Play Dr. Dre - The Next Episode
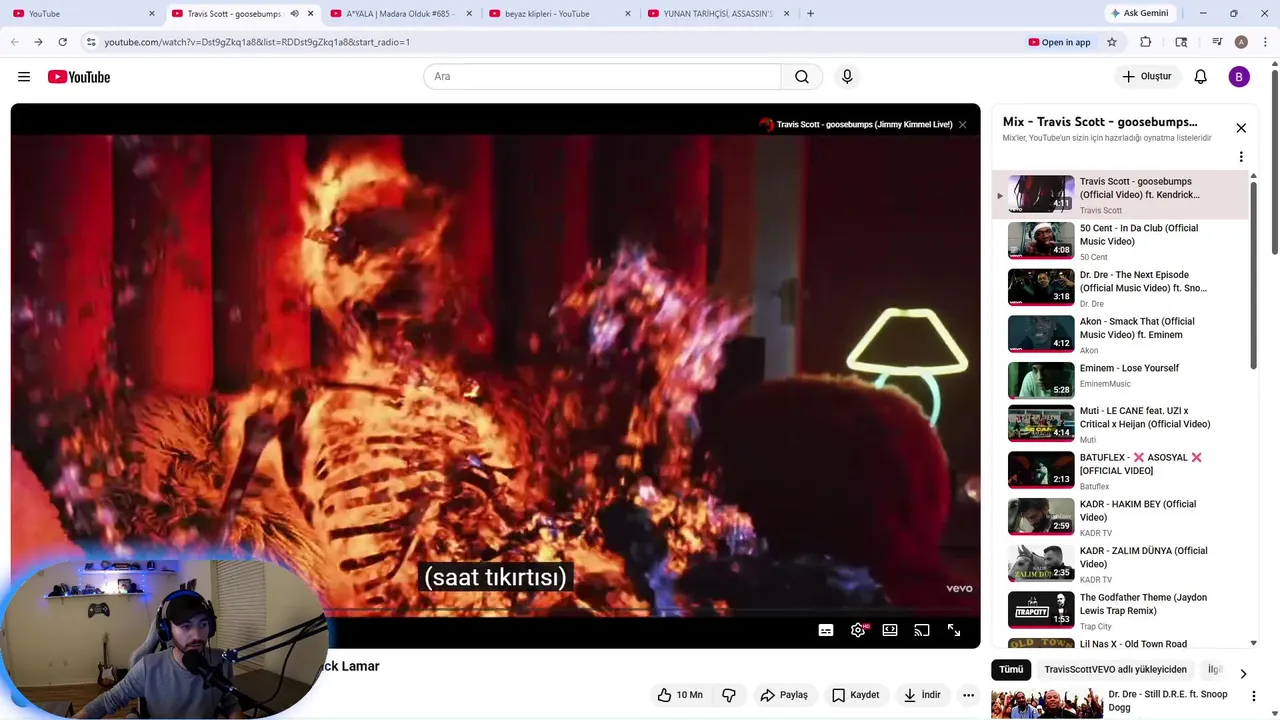Screen dimensions: 1280x720 coord(1120,288)
